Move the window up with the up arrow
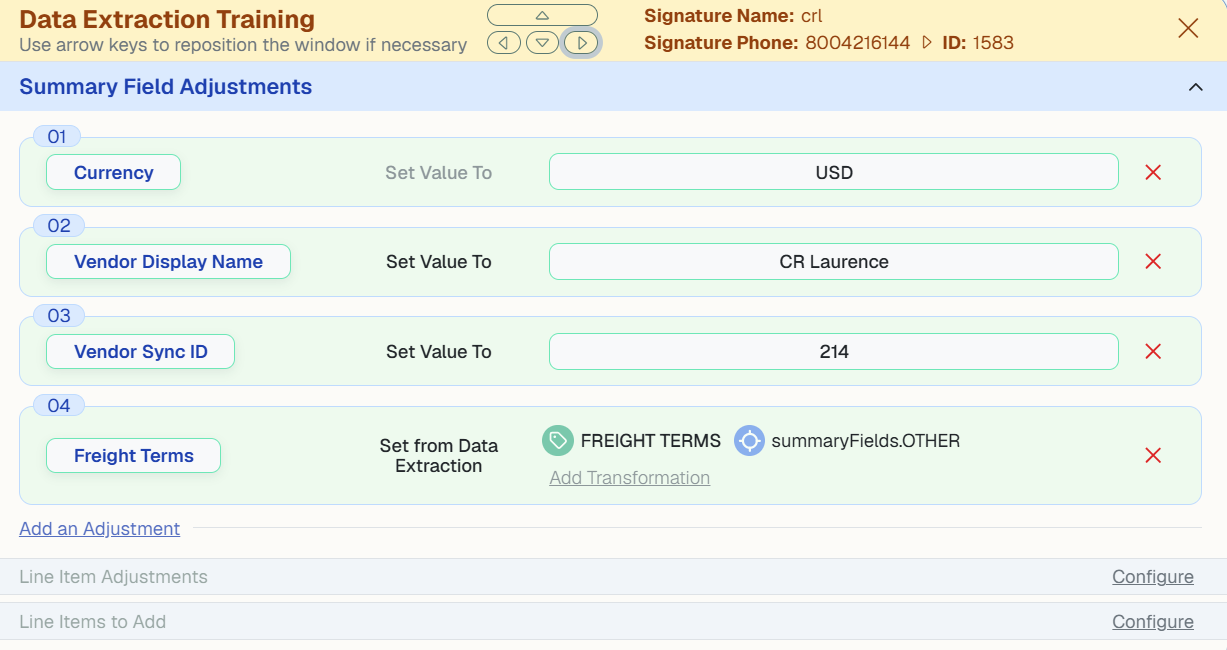Viewport: 1227px width, 650px height. (542, 15)
